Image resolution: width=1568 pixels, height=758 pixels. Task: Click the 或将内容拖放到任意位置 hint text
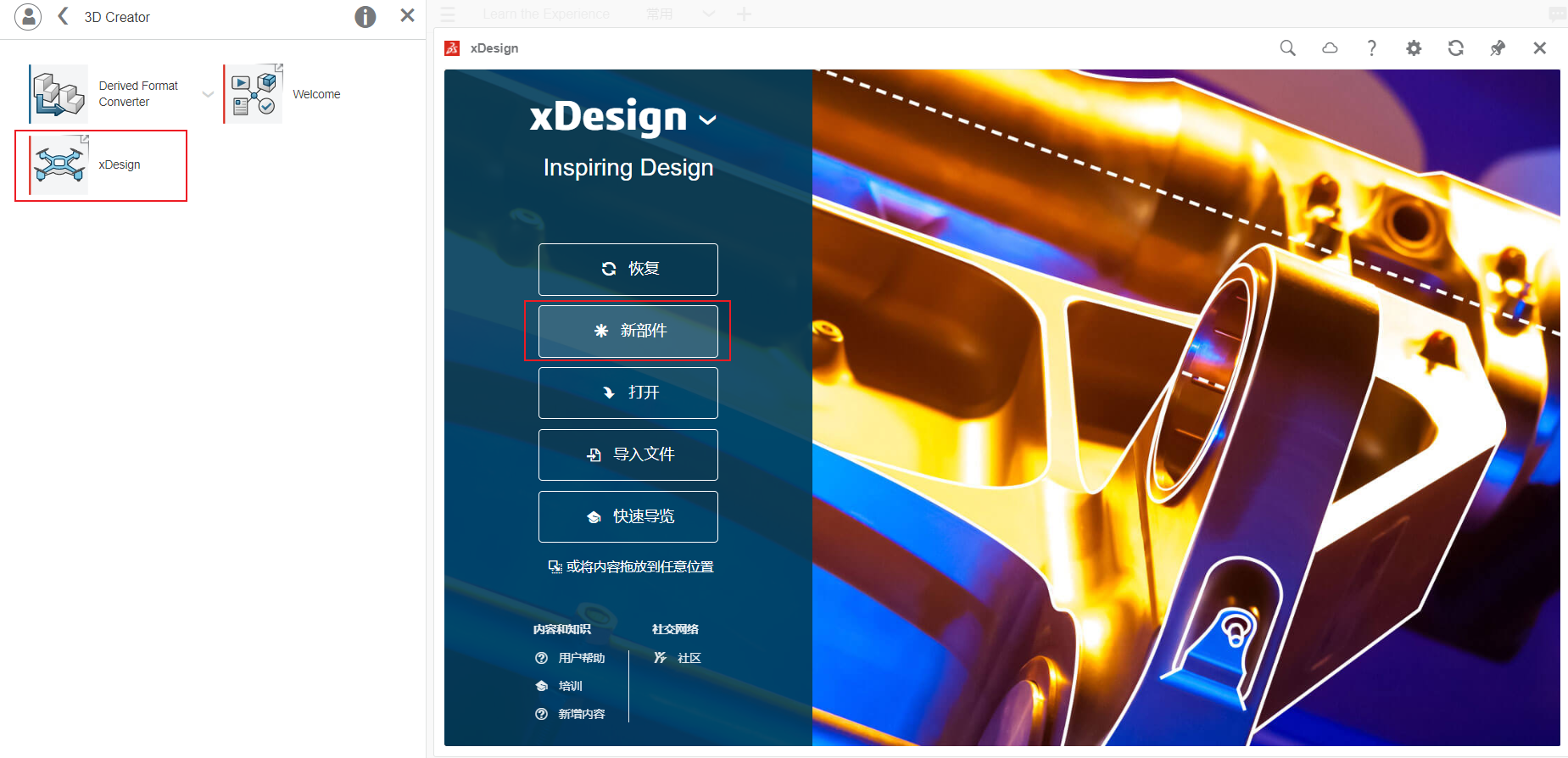coord(640,567)
